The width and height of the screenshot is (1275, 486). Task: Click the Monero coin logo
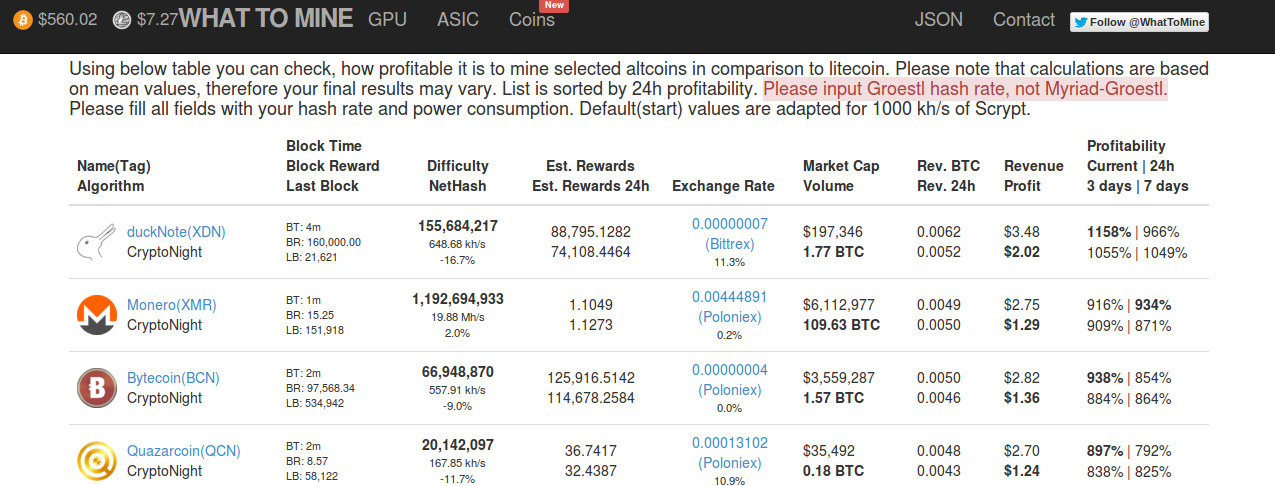97,315
